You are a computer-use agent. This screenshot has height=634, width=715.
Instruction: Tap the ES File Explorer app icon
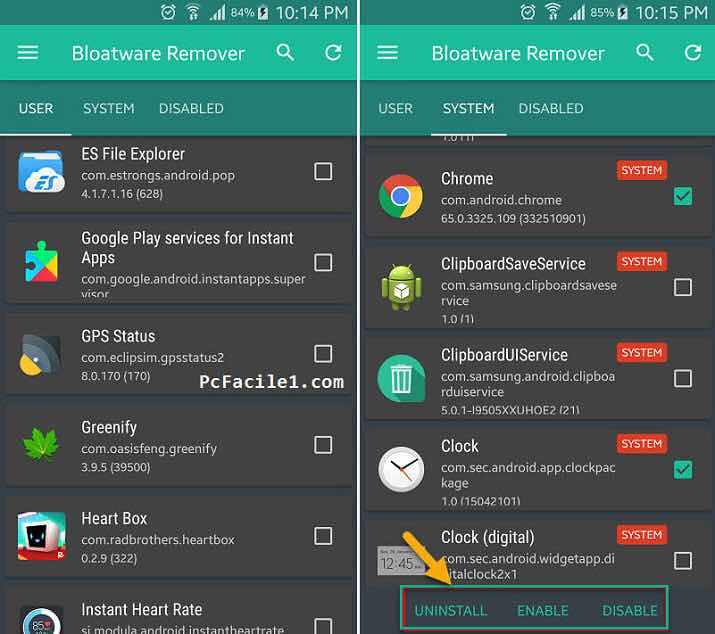click(41, 172)
